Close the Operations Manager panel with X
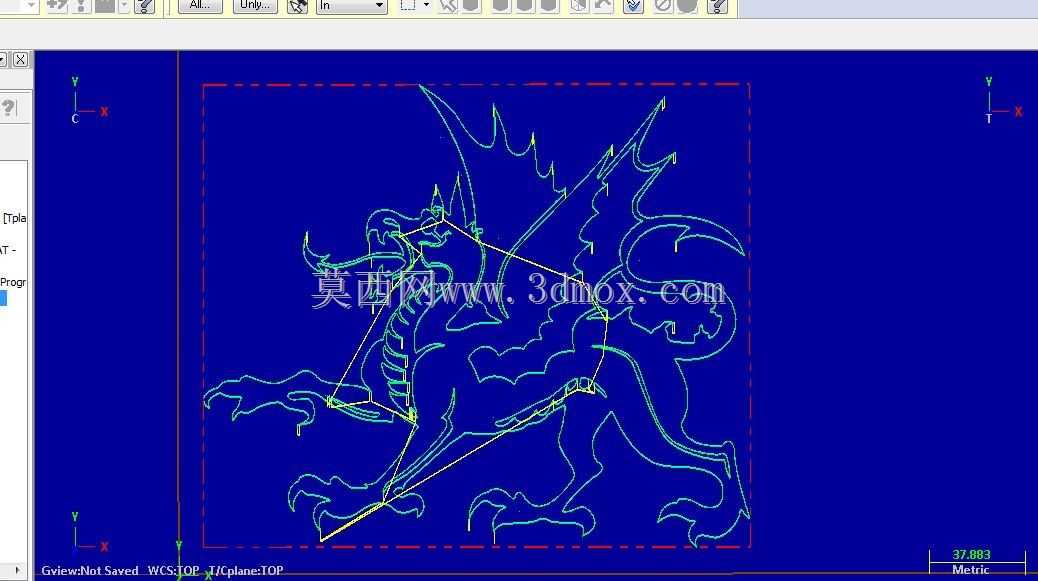Viewport: 1038px width, 581px height. point(21,60)
